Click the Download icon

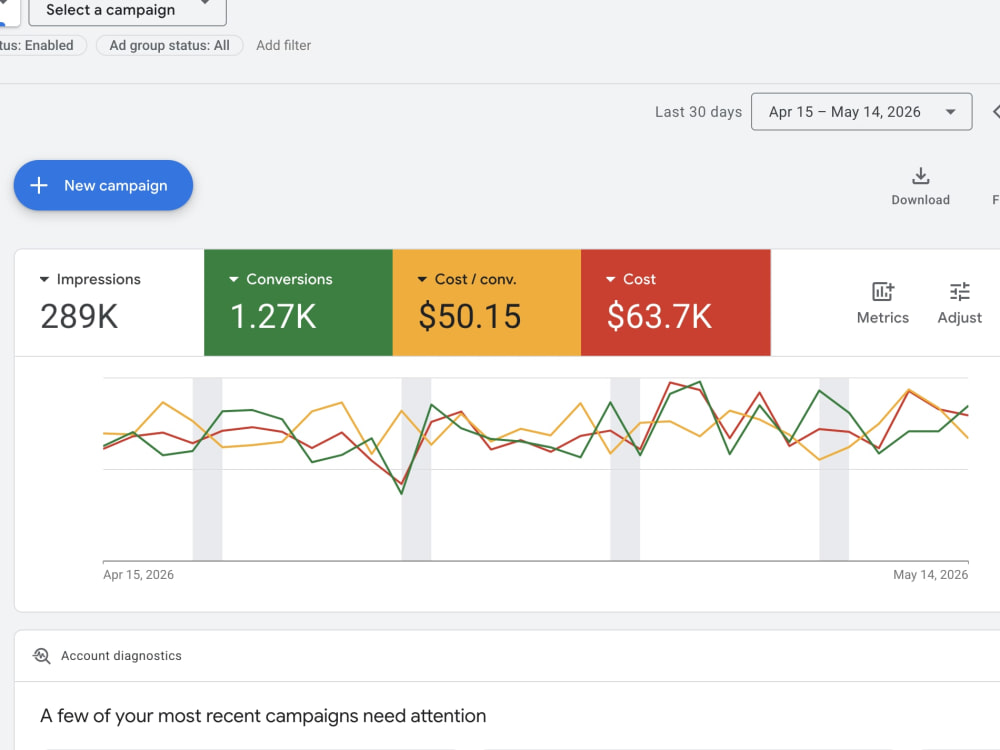click(920, 176)
